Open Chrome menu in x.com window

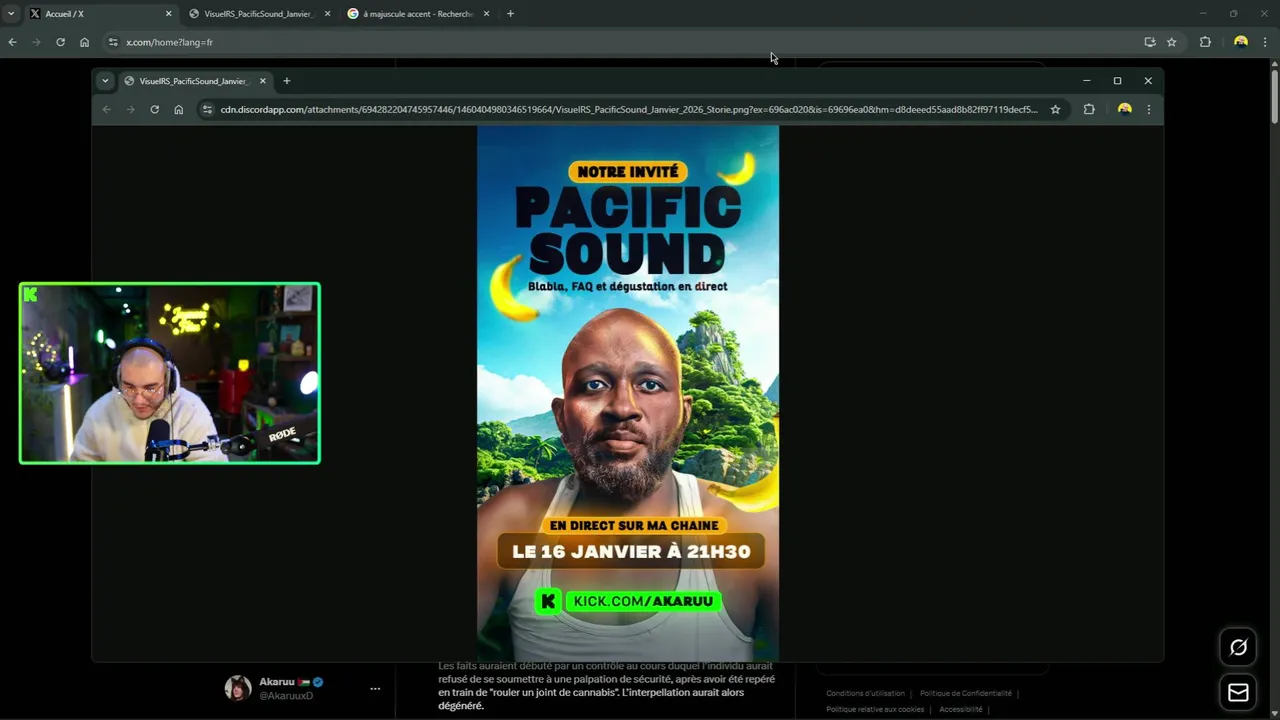[1265, 42]
